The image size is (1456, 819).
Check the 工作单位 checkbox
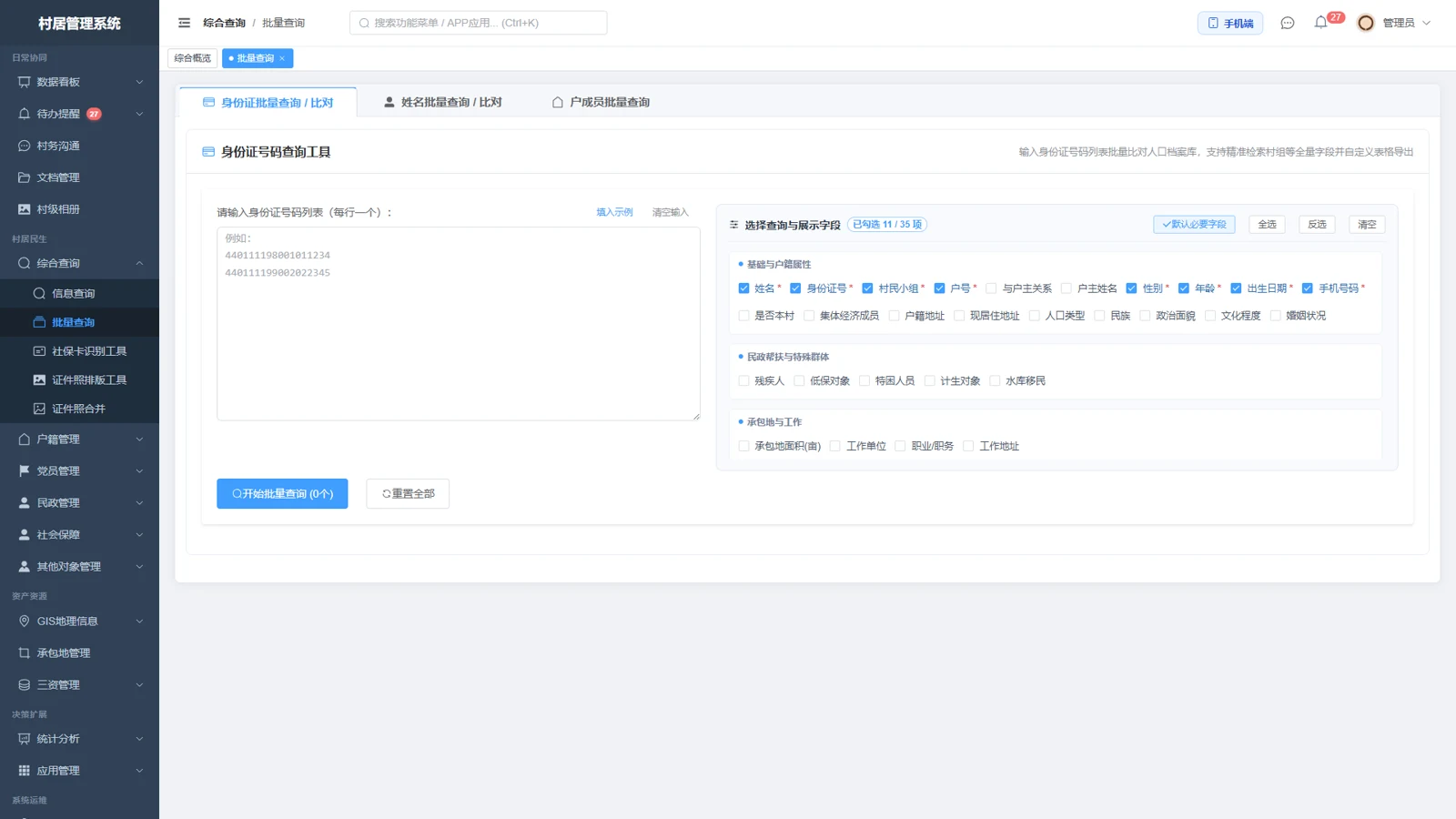pos(834,446)
